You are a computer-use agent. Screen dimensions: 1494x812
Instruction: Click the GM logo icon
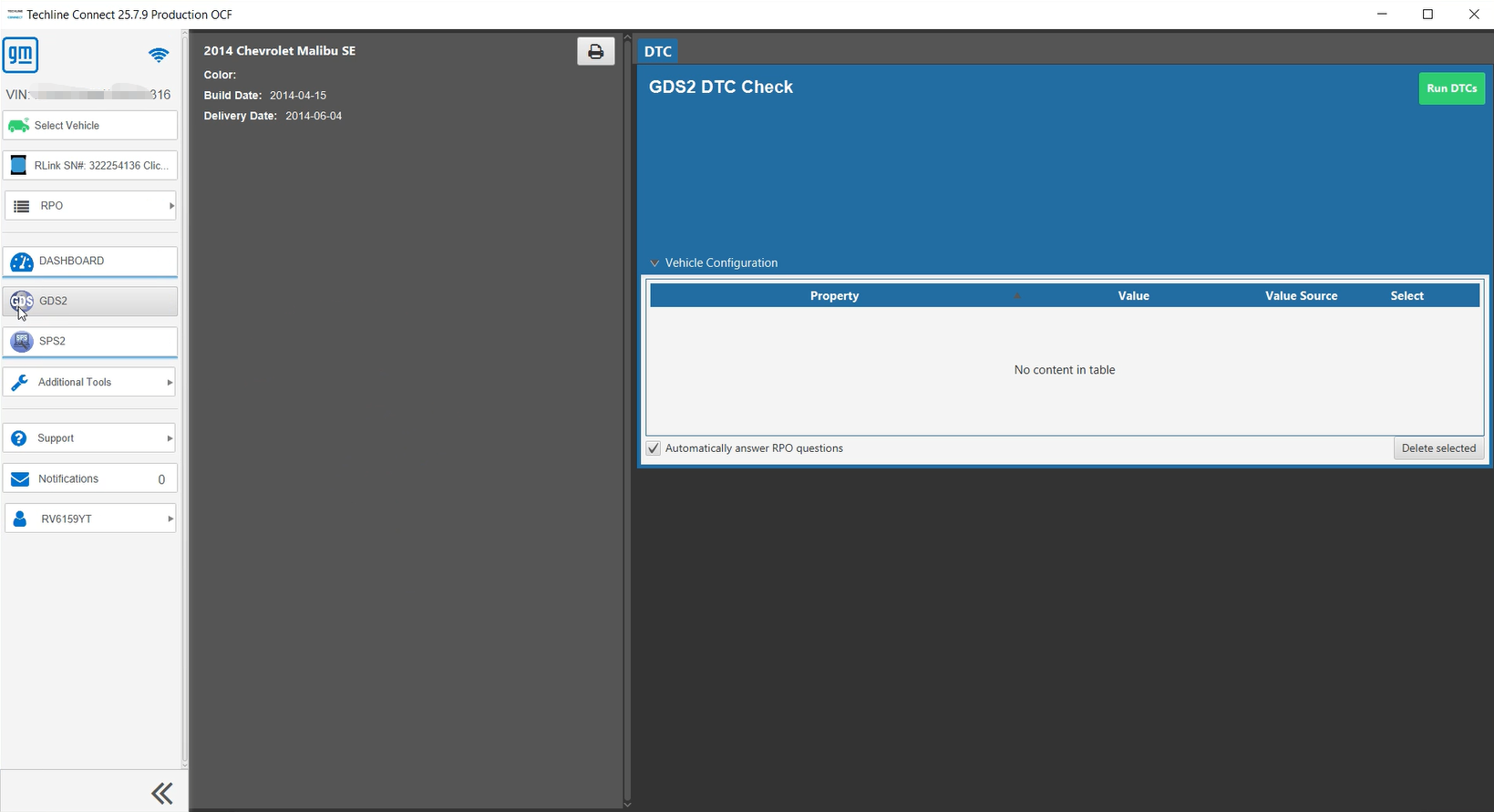[20, 55]
